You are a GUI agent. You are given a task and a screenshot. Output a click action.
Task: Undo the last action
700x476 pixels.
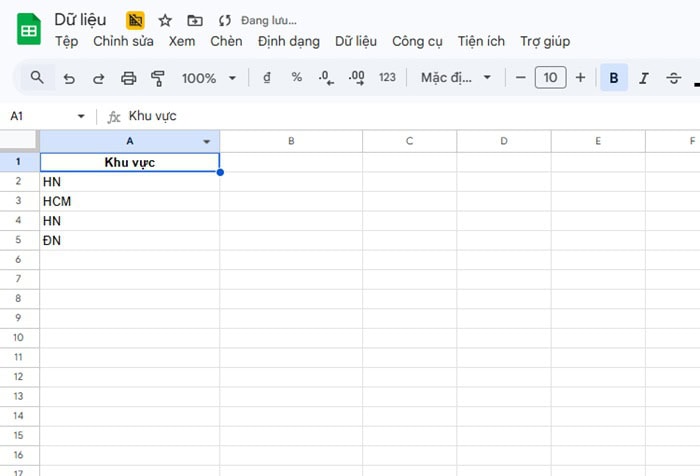click(69, 78)
